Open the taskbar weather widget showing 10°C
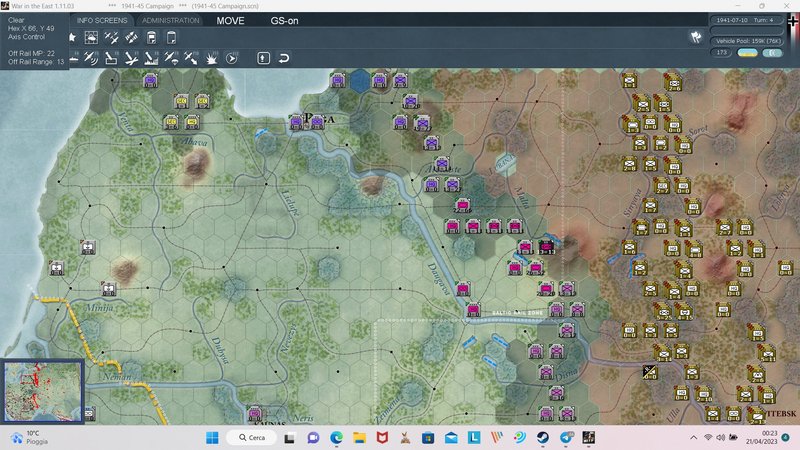Image resolution: width=800 pixels, height=450 pixels. point(30,437)
